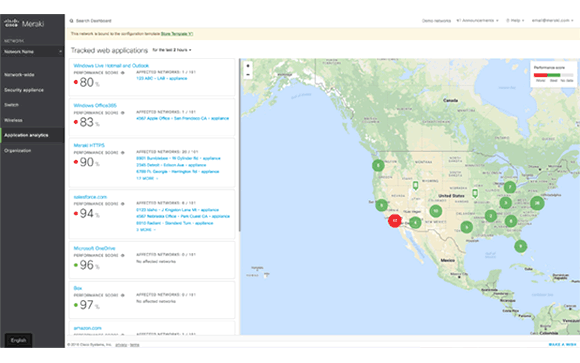Open the configuration template link in the banner

[x=177, y=34]
